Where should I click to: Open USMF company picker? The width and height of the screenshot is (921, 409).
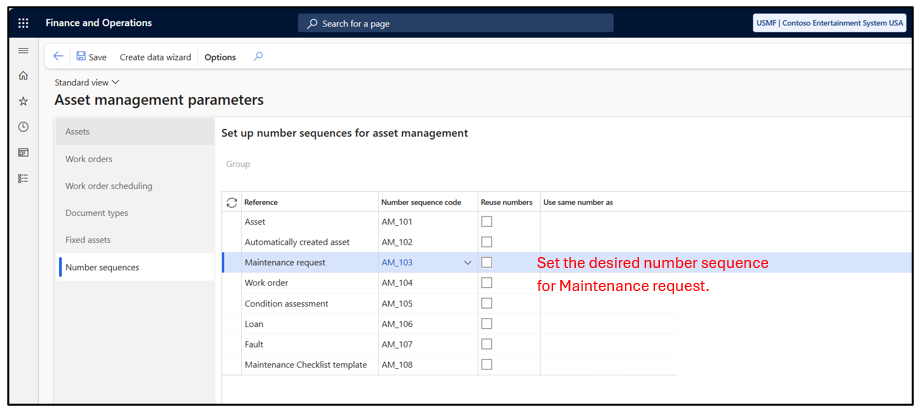click(830, 23)
